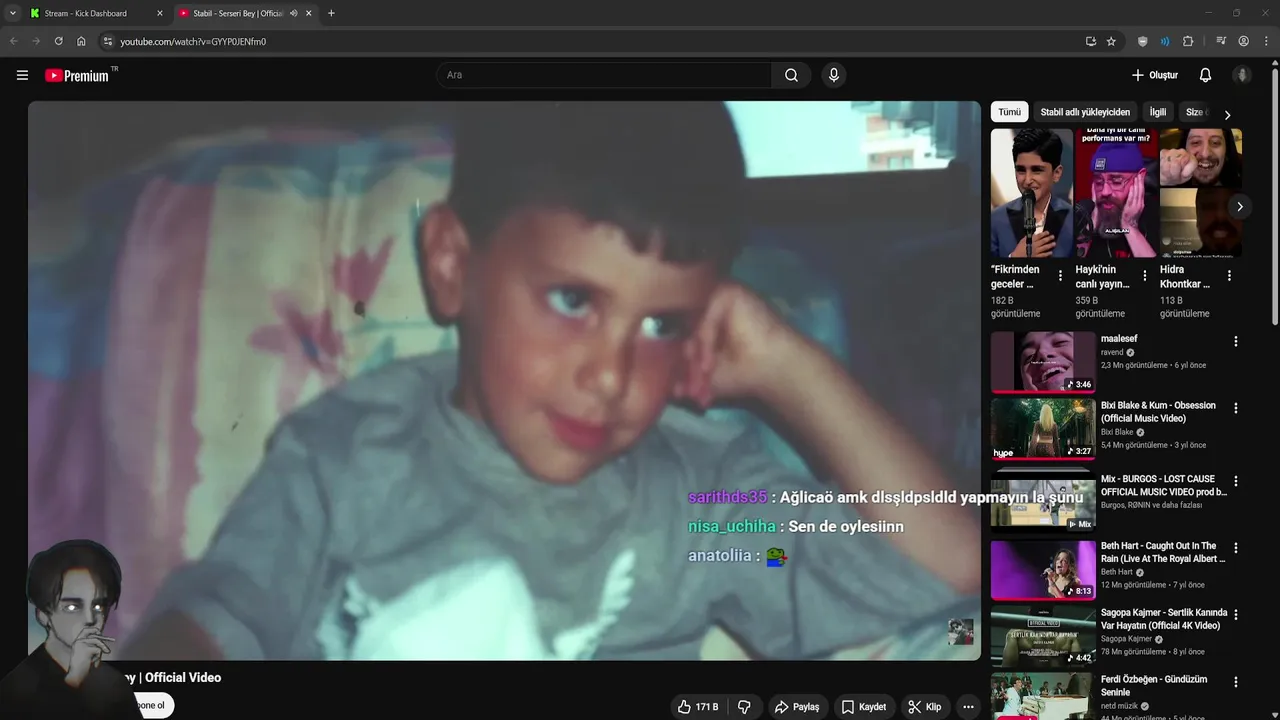Open browser three-dot menu

click(1265, 41)
